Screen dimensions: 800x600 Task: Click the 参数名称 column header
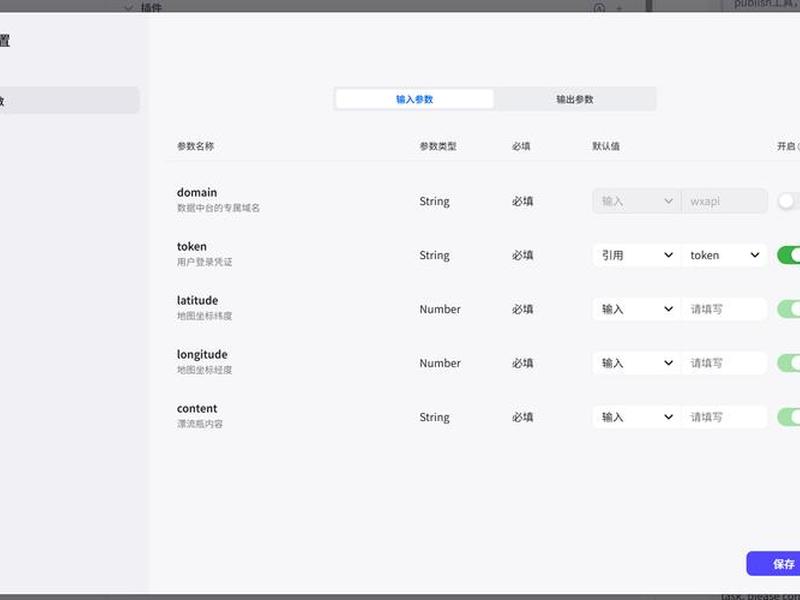tap(195, 146)
